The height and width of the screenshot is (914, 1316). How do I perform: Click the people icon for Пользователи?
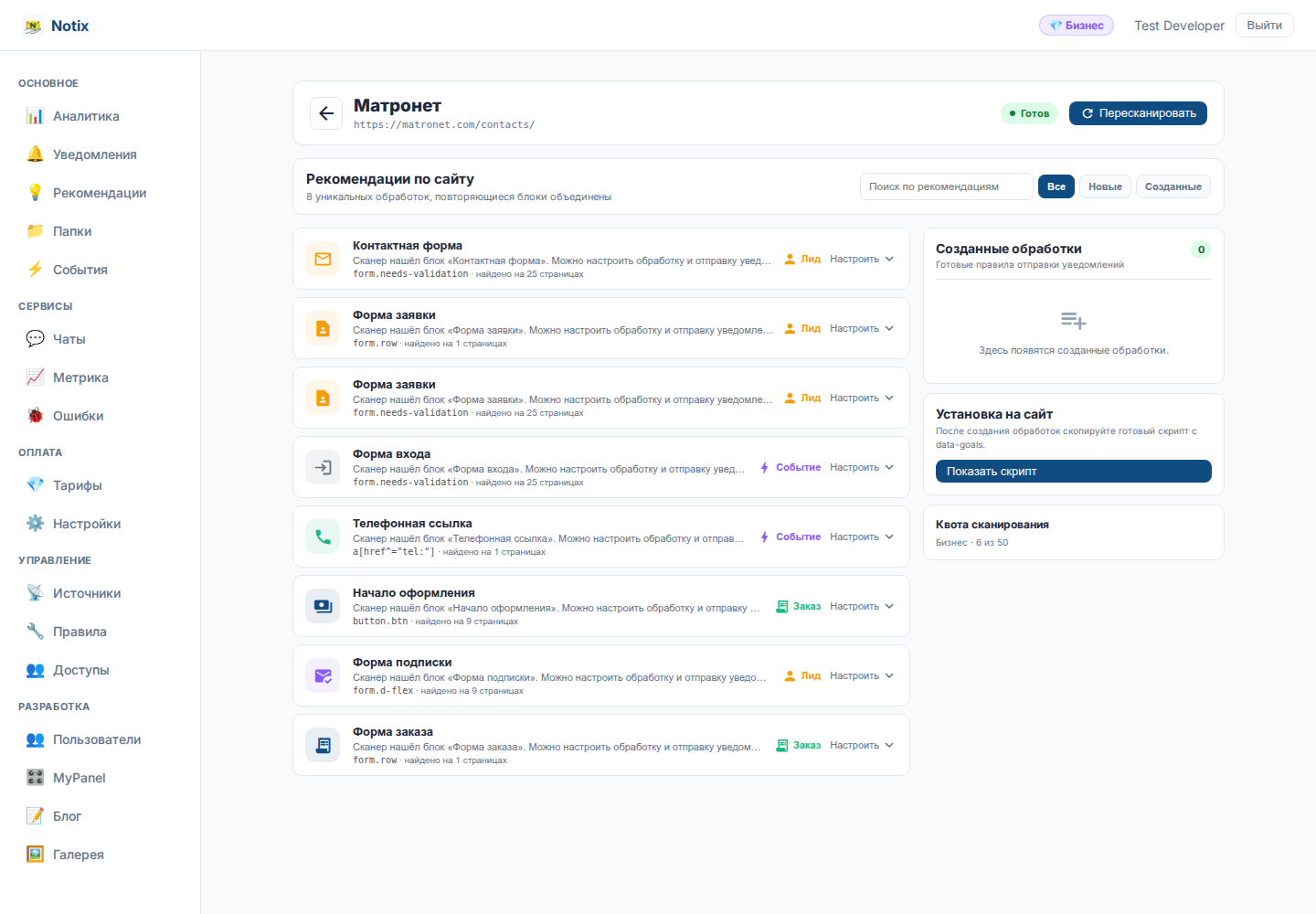[x=35, y=739]
